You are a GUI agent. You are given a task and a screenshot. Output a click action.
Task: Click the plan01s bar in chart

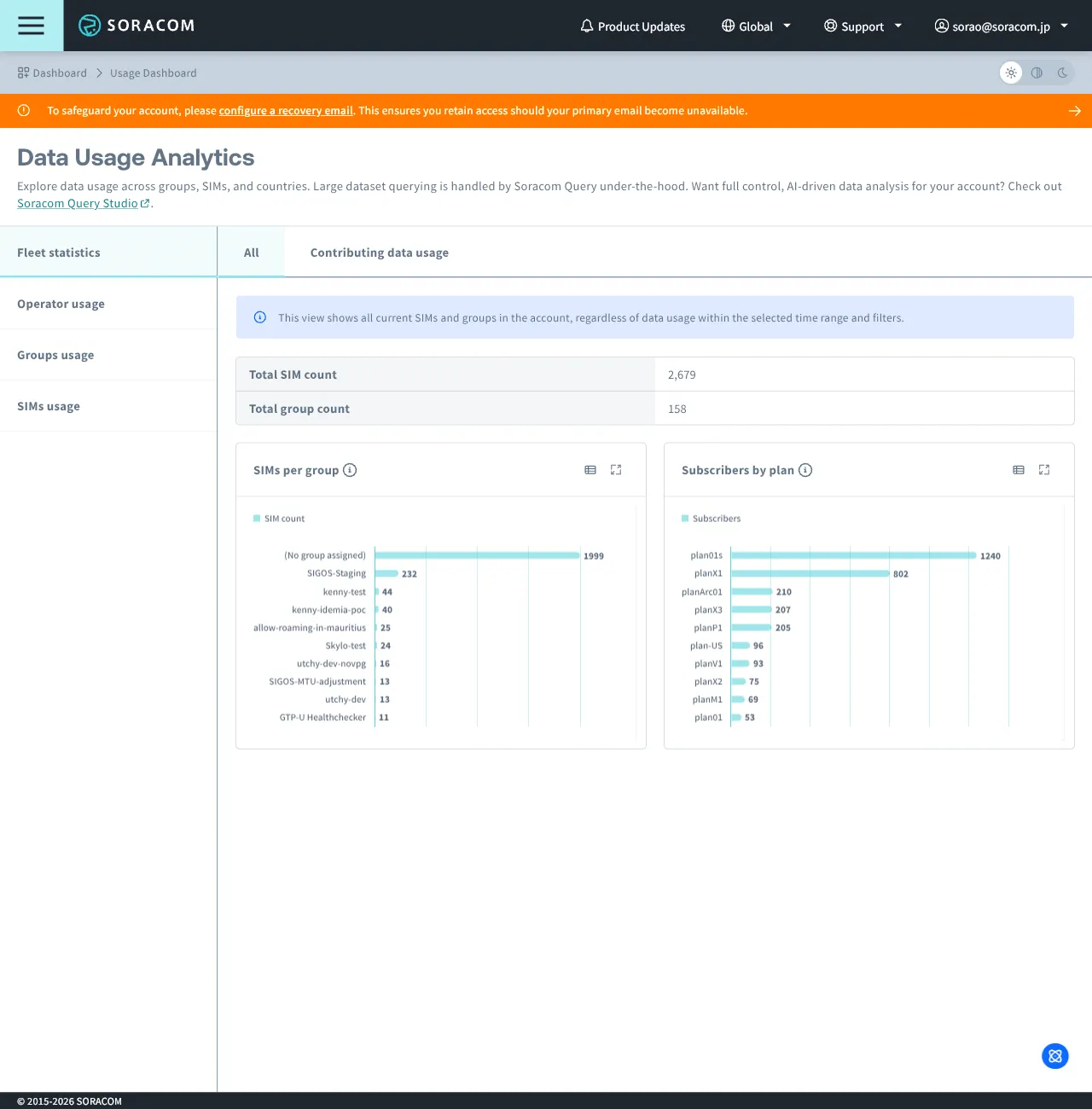854,555
